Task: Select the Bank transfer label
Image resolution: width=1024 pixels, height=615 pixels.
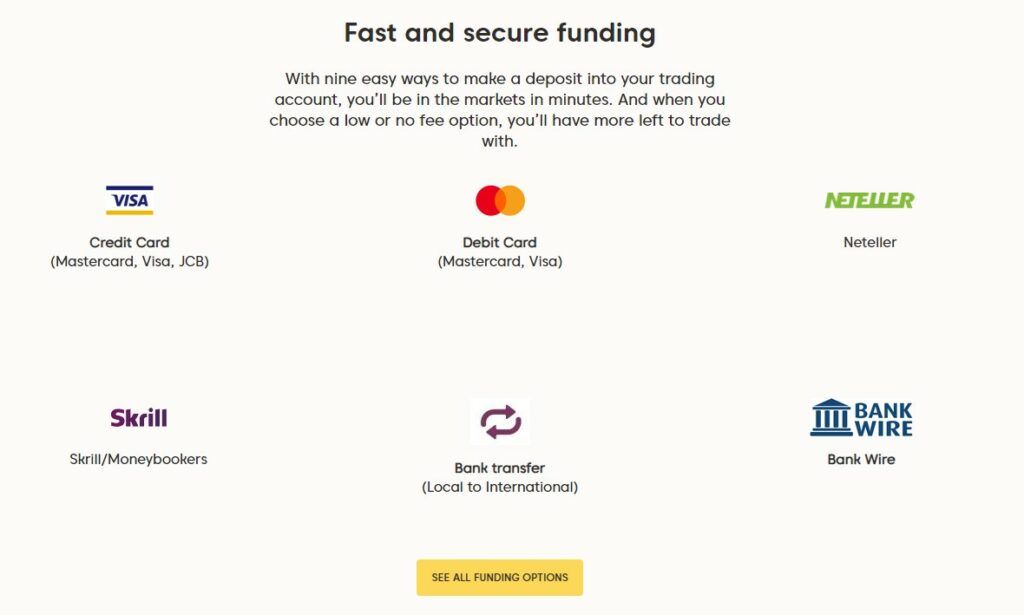Action: [x=500, y=468]
